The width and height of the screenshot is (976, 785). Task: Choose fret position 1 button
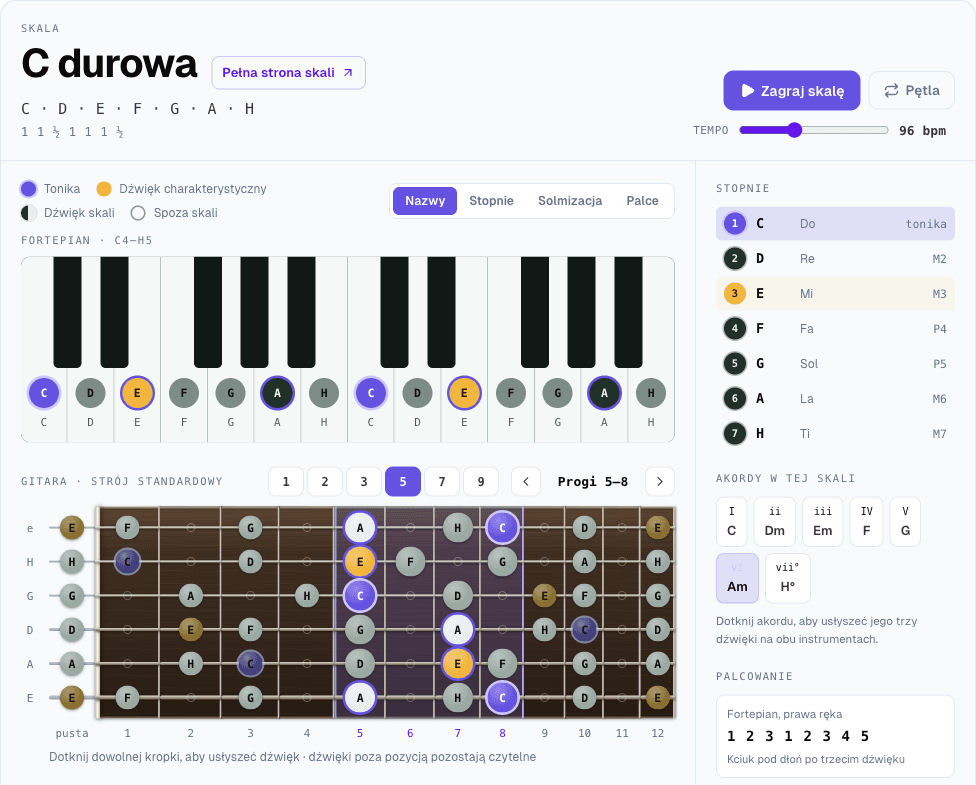coord(286,481)
